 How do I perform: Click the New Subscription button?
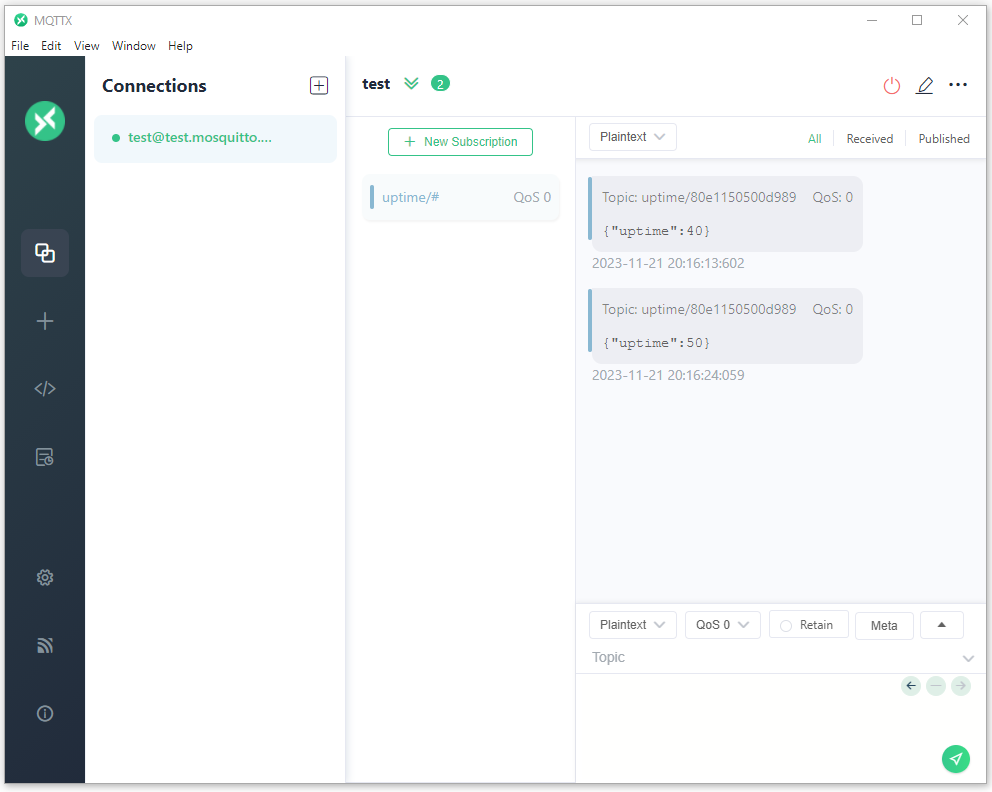tap(460, 142)
